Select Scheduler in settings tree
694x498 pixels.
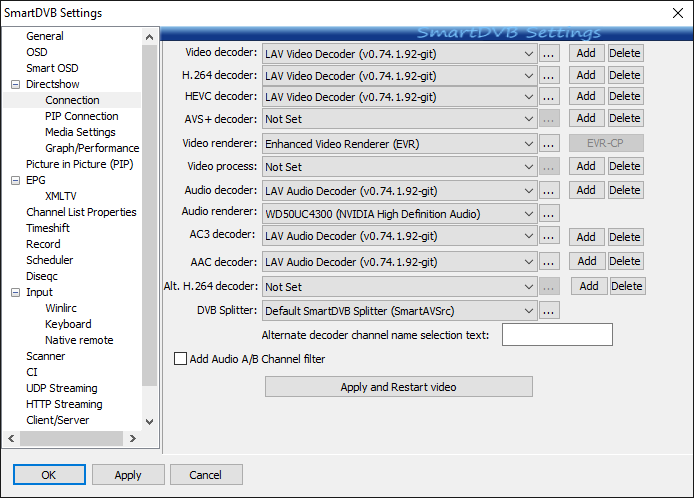pyautogui.click(x=50, y=260)
